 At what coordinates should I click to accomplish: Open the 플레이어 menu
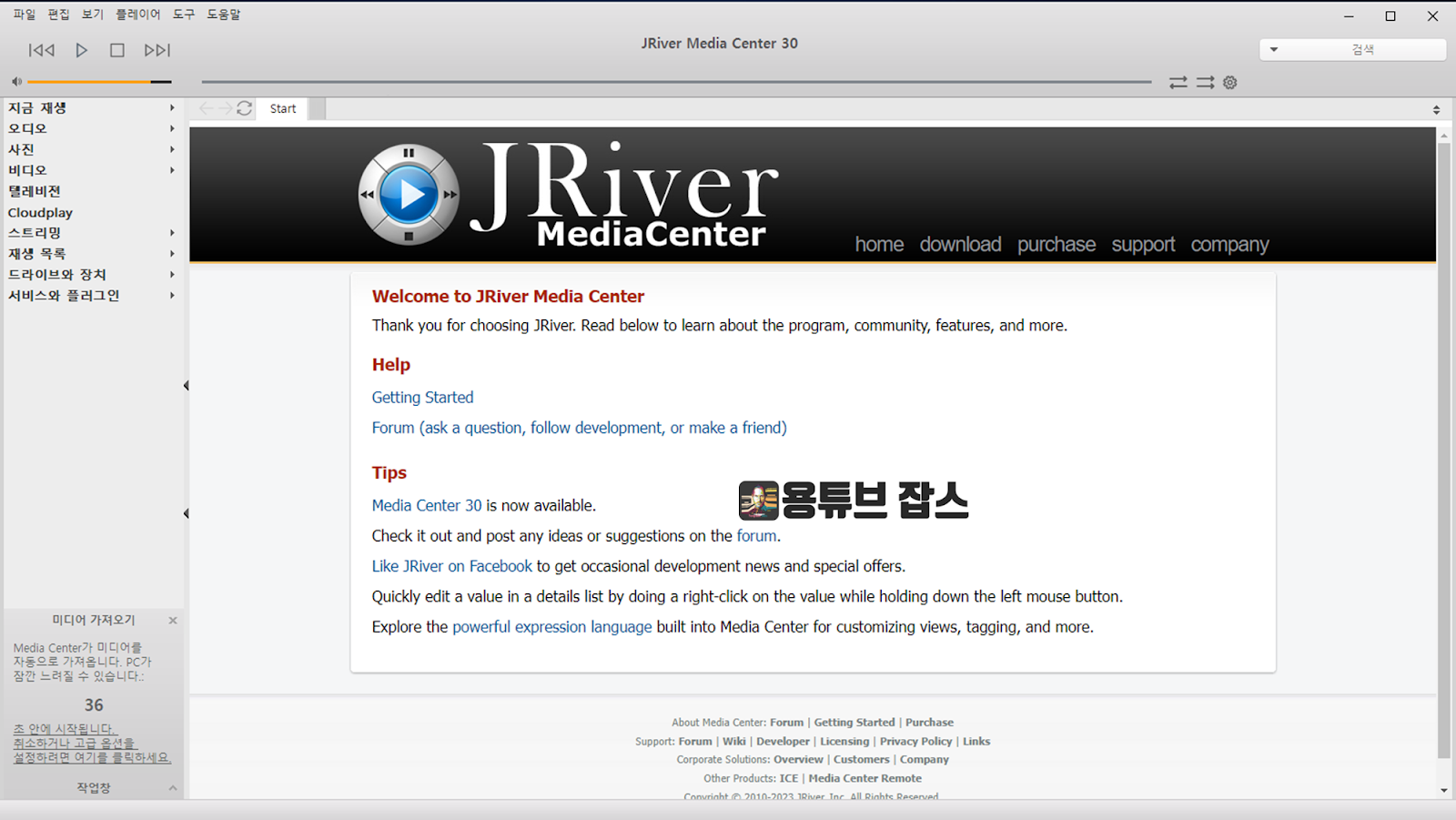(x=137, y=15)
